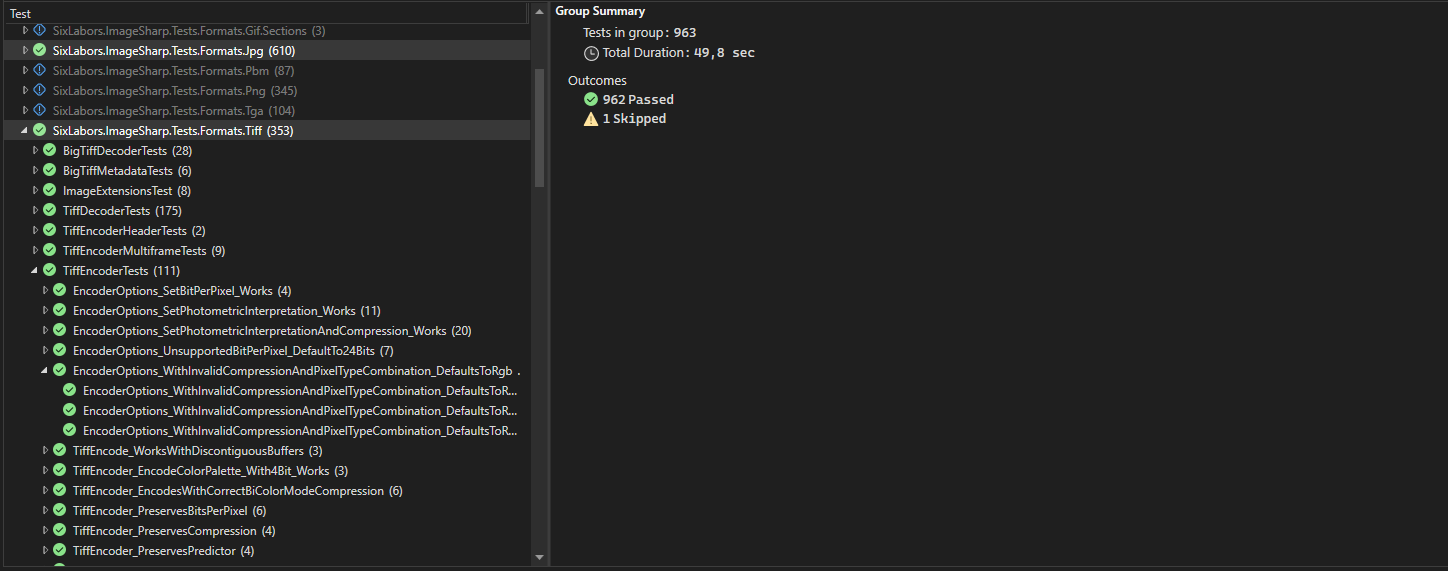Click green check icon next to 962 Passed
The image size is (1448, 571).
591,99
